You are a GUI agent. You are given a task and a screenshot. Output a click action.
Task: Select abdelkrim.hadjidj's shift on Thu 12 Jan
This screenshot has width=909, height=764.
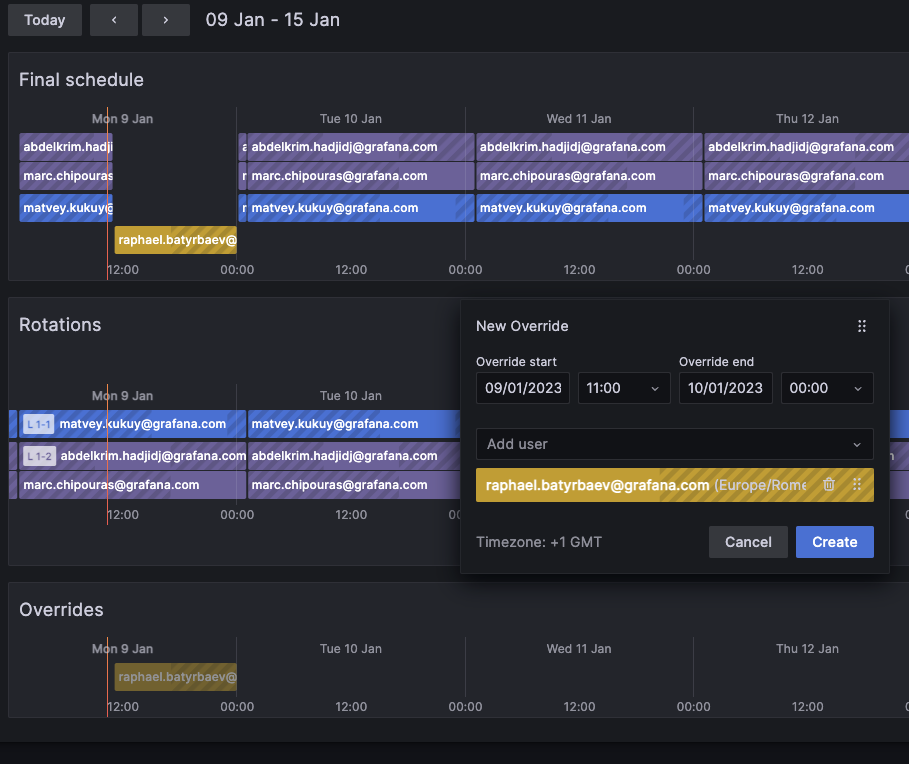(x=800, y=146)
